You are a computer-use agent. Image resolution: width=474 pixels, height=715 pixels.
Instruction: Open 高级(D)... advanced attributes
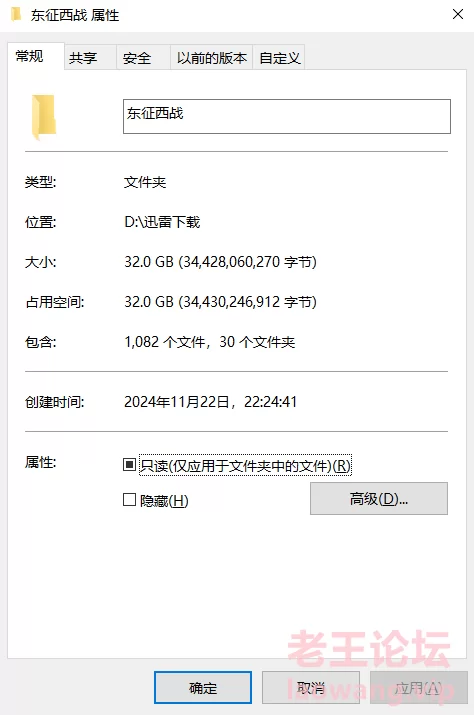[379, 499]
